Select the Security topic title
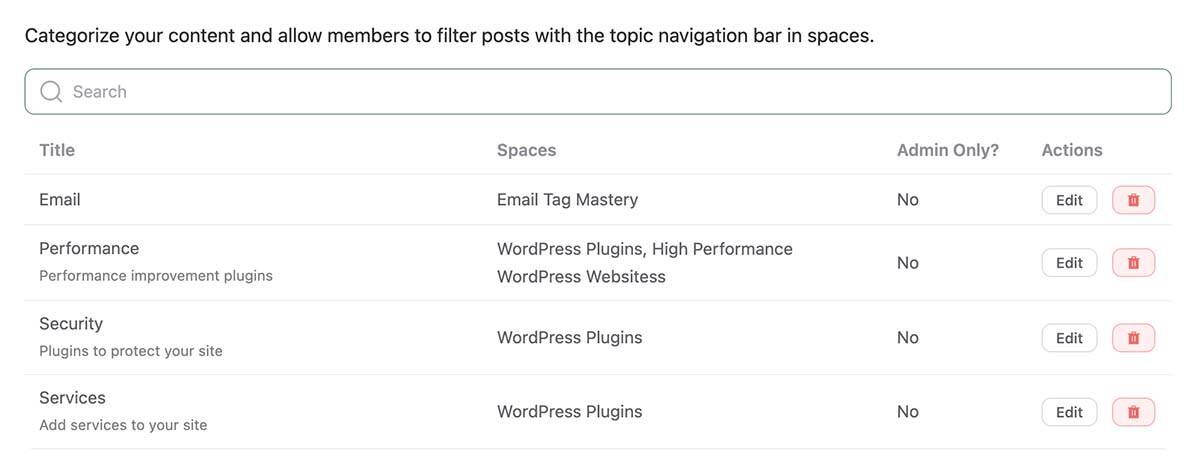 click(x=71, y=324)
